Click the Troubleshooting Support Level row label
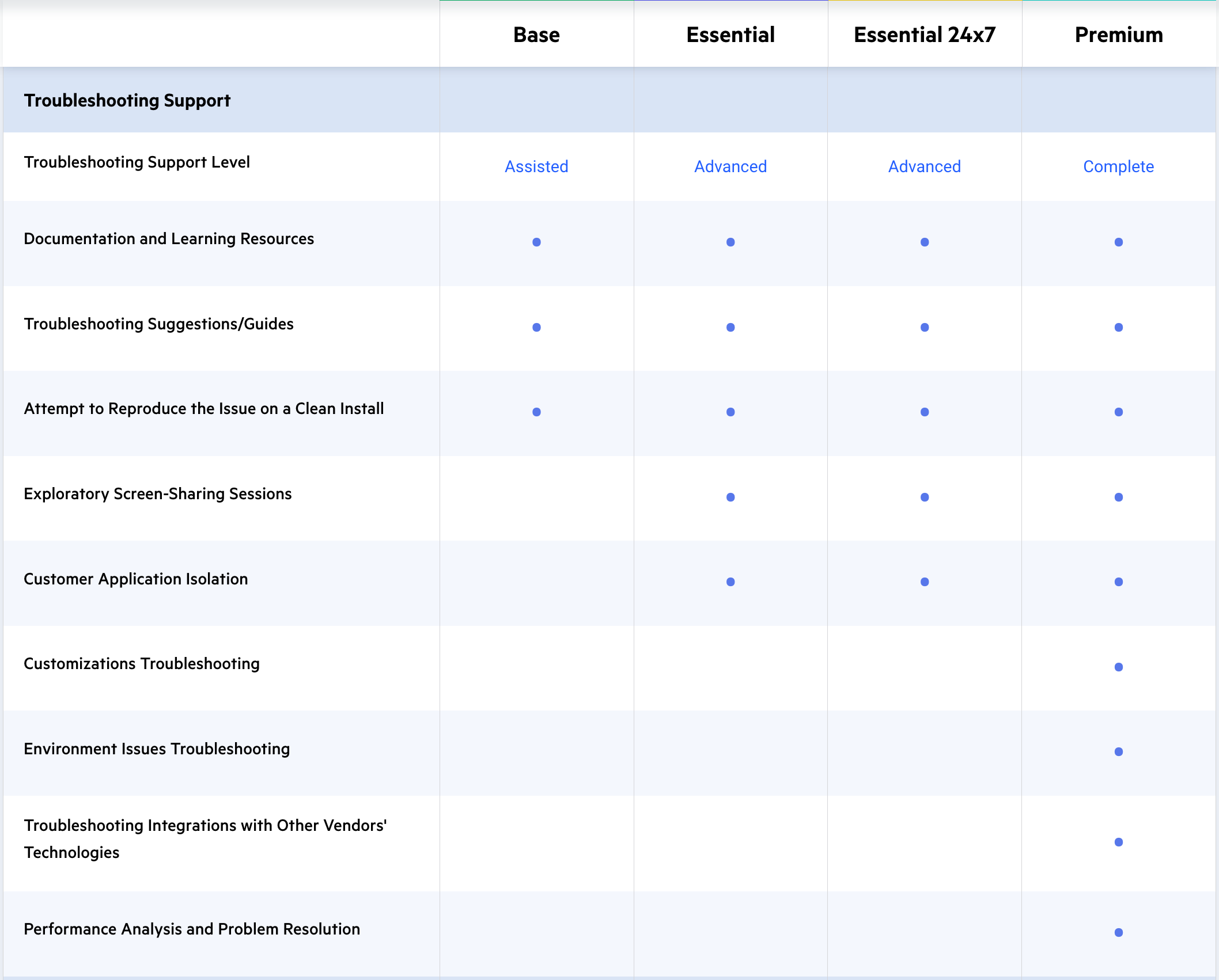Viewport: 1219px width, 980px height. click(x=137, y=162)
